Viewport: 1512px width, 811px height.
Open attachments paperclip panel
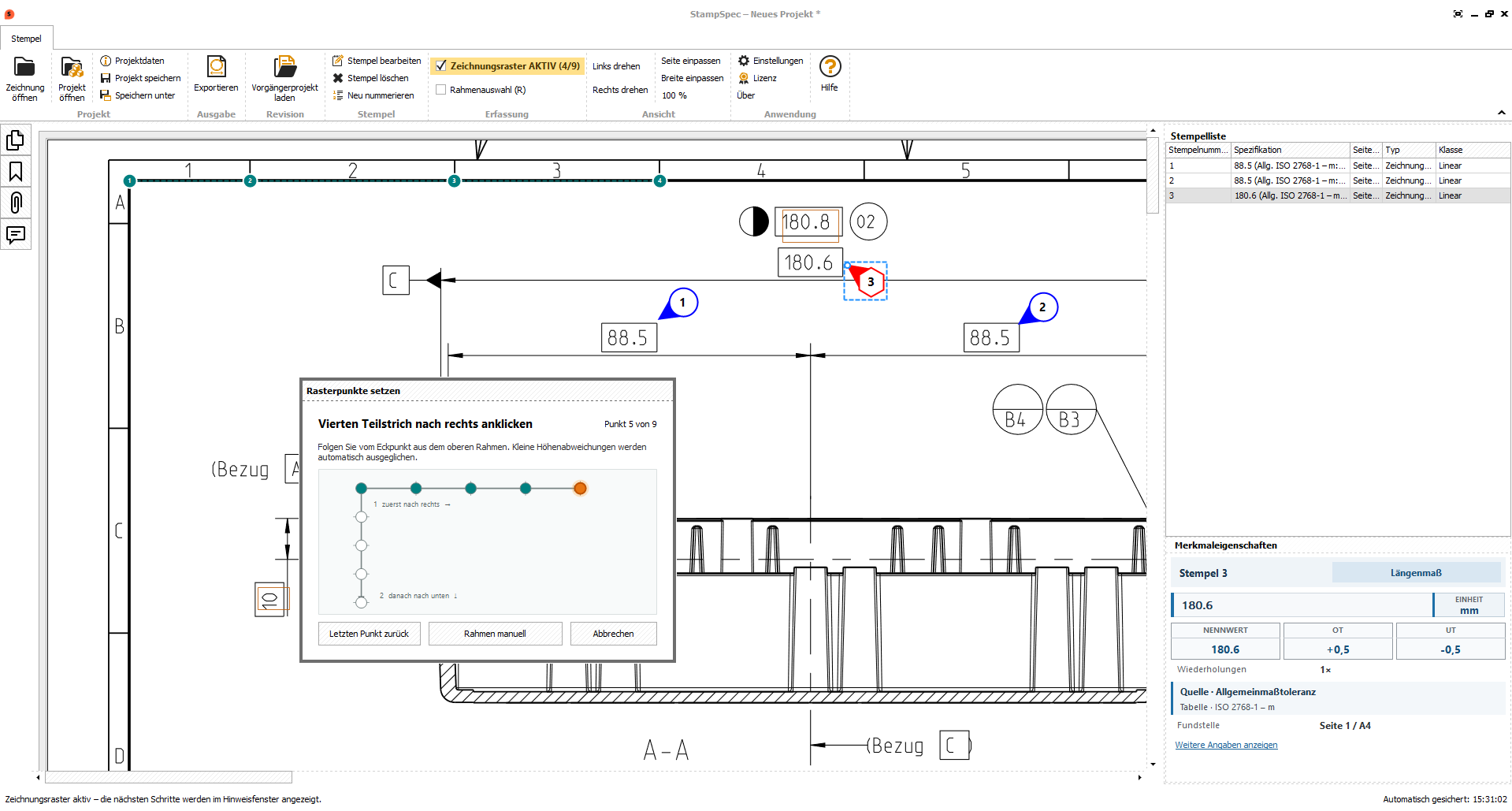pos(15,203)
